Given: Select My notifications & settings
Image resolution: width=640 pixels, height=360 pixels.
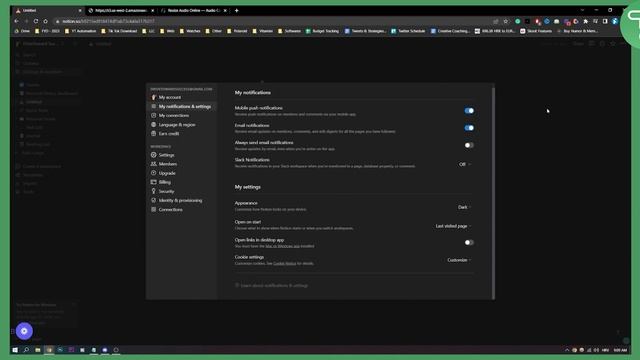Looking at the screenshot, I should [182, 107].
